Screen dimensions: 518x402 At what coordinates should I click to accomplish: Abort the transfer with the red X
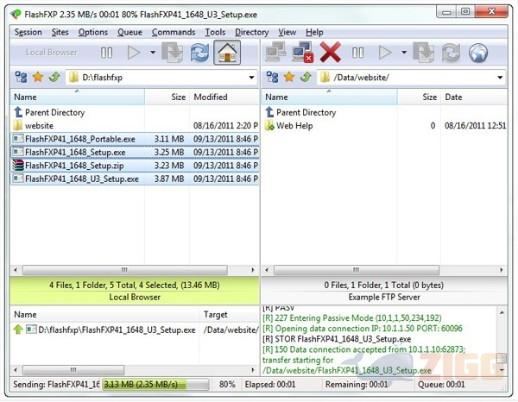pos(330,52)
